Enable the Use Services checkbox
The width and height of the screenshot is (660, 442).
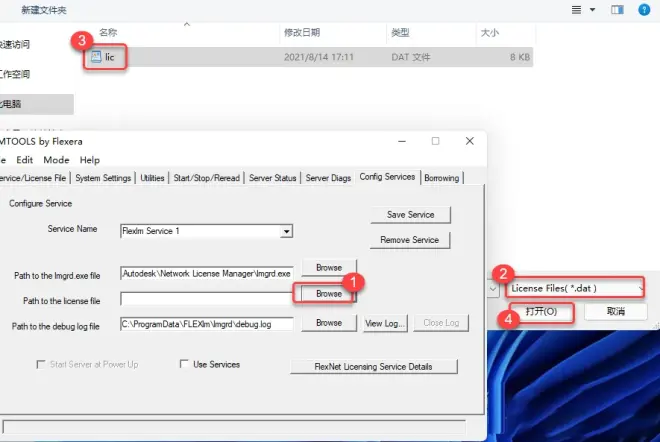tap(184, 364)
